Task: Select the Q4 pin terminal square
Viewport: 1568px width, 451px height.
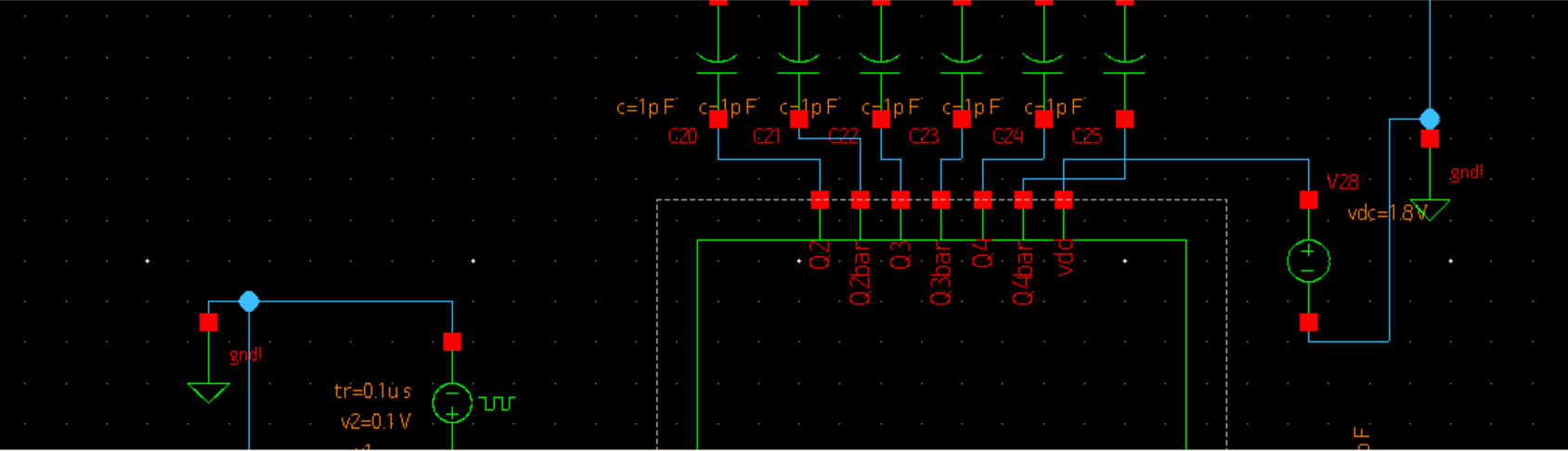Action: click(983, 200)
